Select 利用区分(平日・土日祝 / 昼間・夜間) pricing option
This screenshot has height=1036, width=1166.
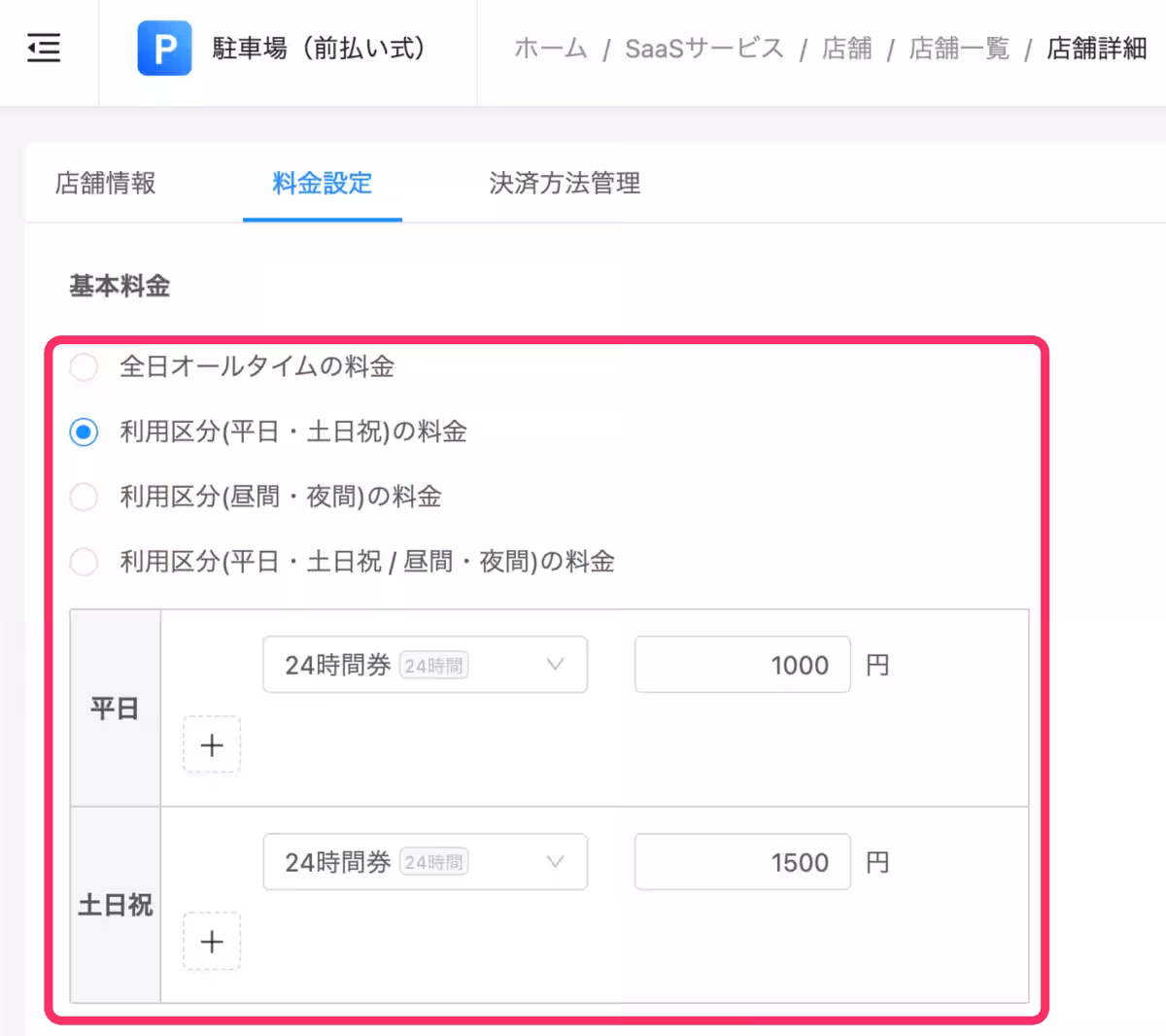[x=84, y=562]
